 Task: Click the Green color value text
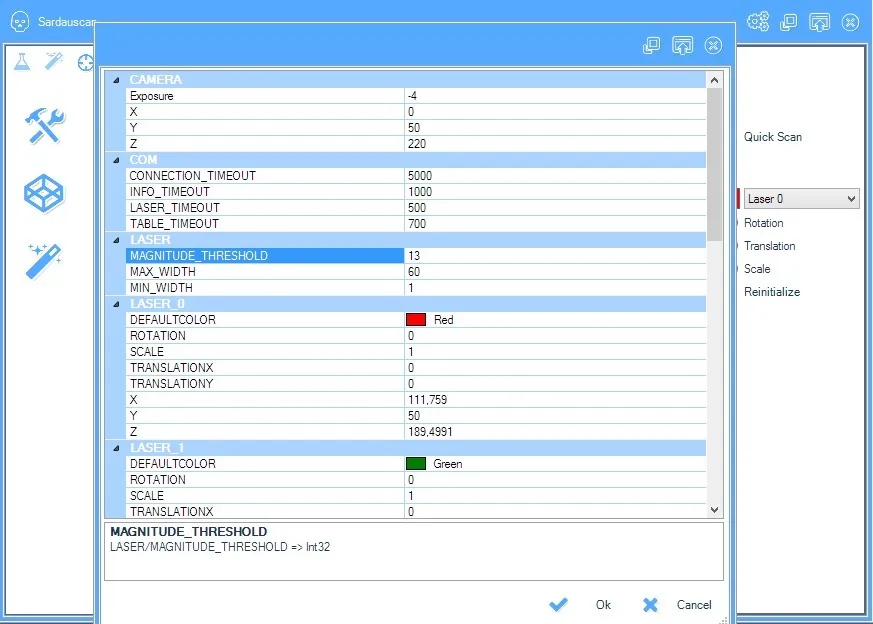pos(448,464)
